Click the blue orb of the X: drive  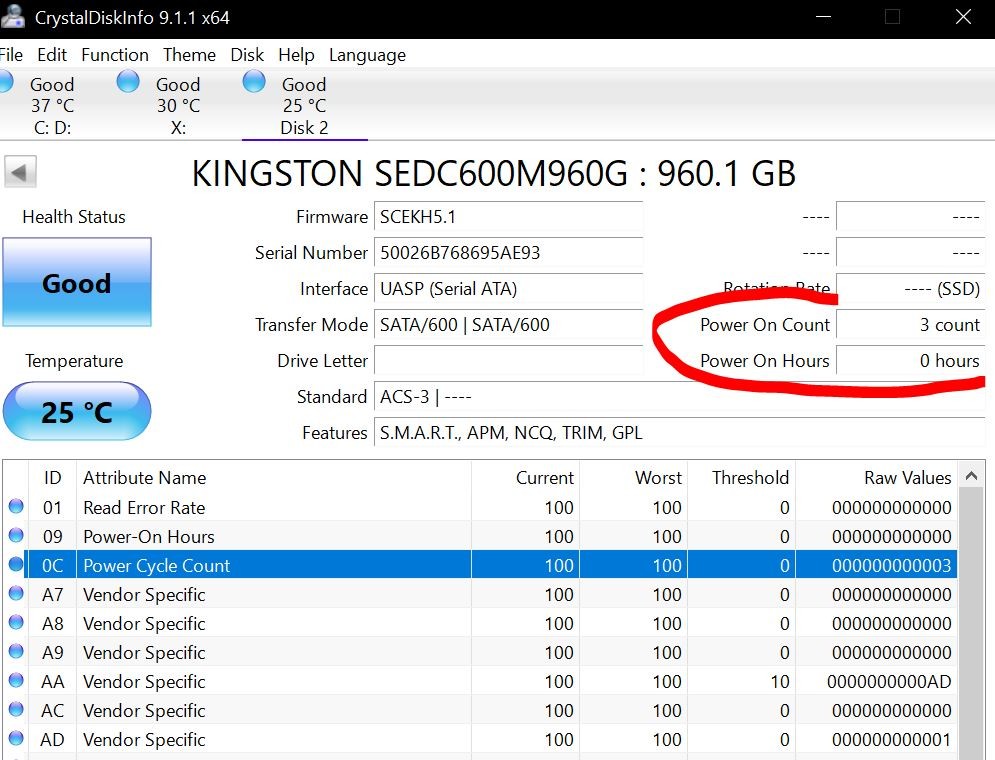128,81
